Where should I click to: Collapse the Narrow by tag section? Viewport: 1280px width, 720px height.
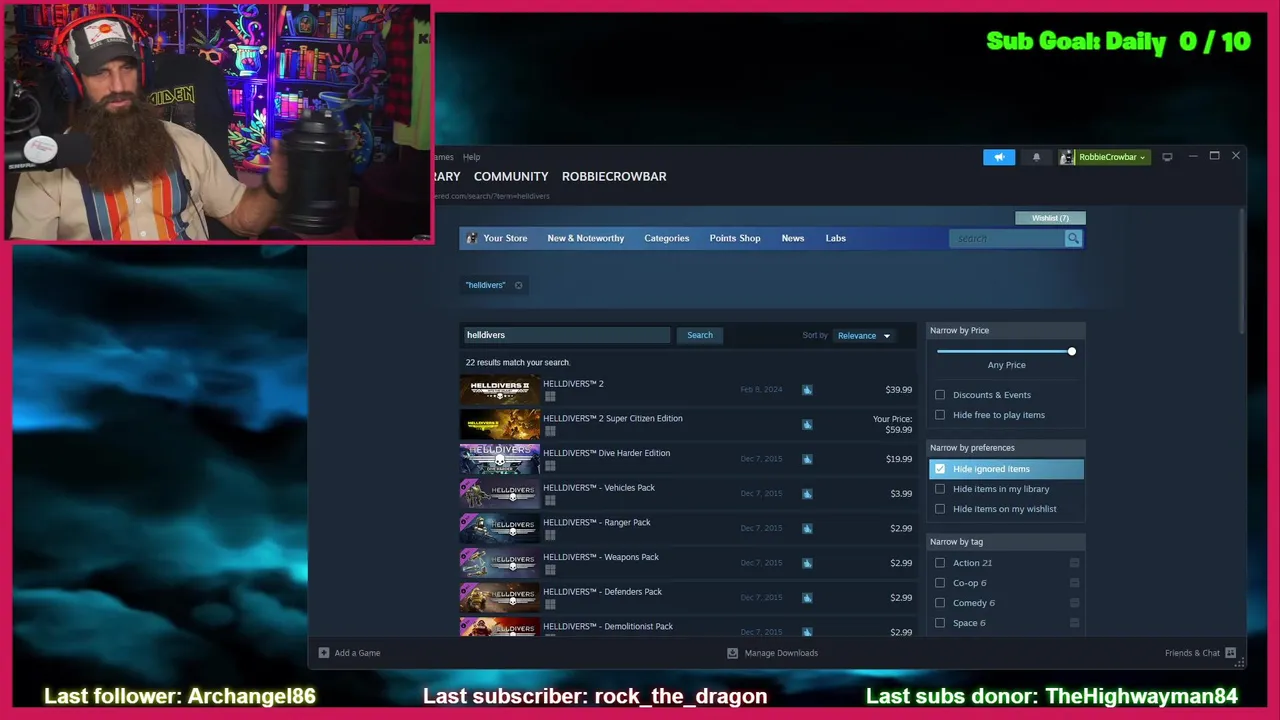tap(1006, 542)
